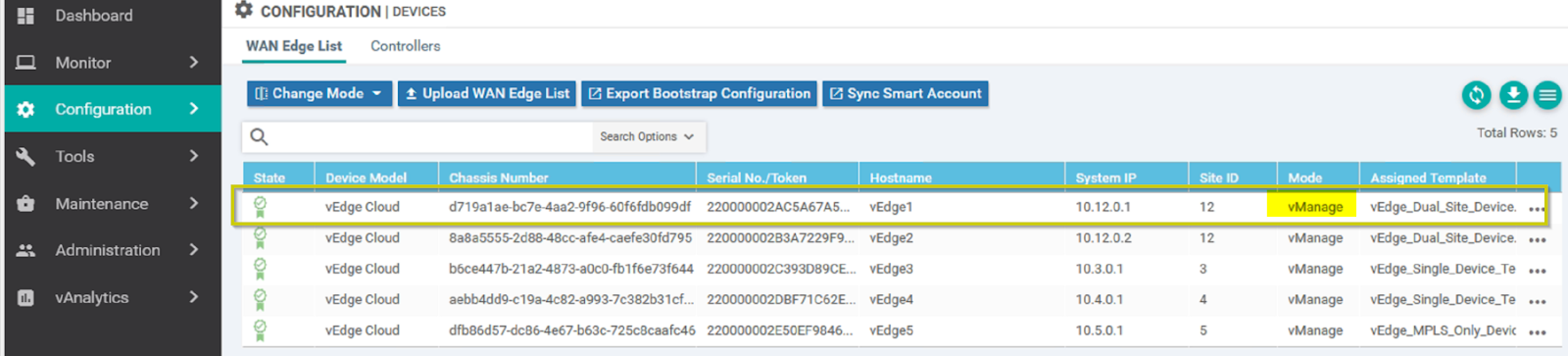The image size is (1568, 356).
Task: Click the refresh table icon
Action: coord(1476,94)
